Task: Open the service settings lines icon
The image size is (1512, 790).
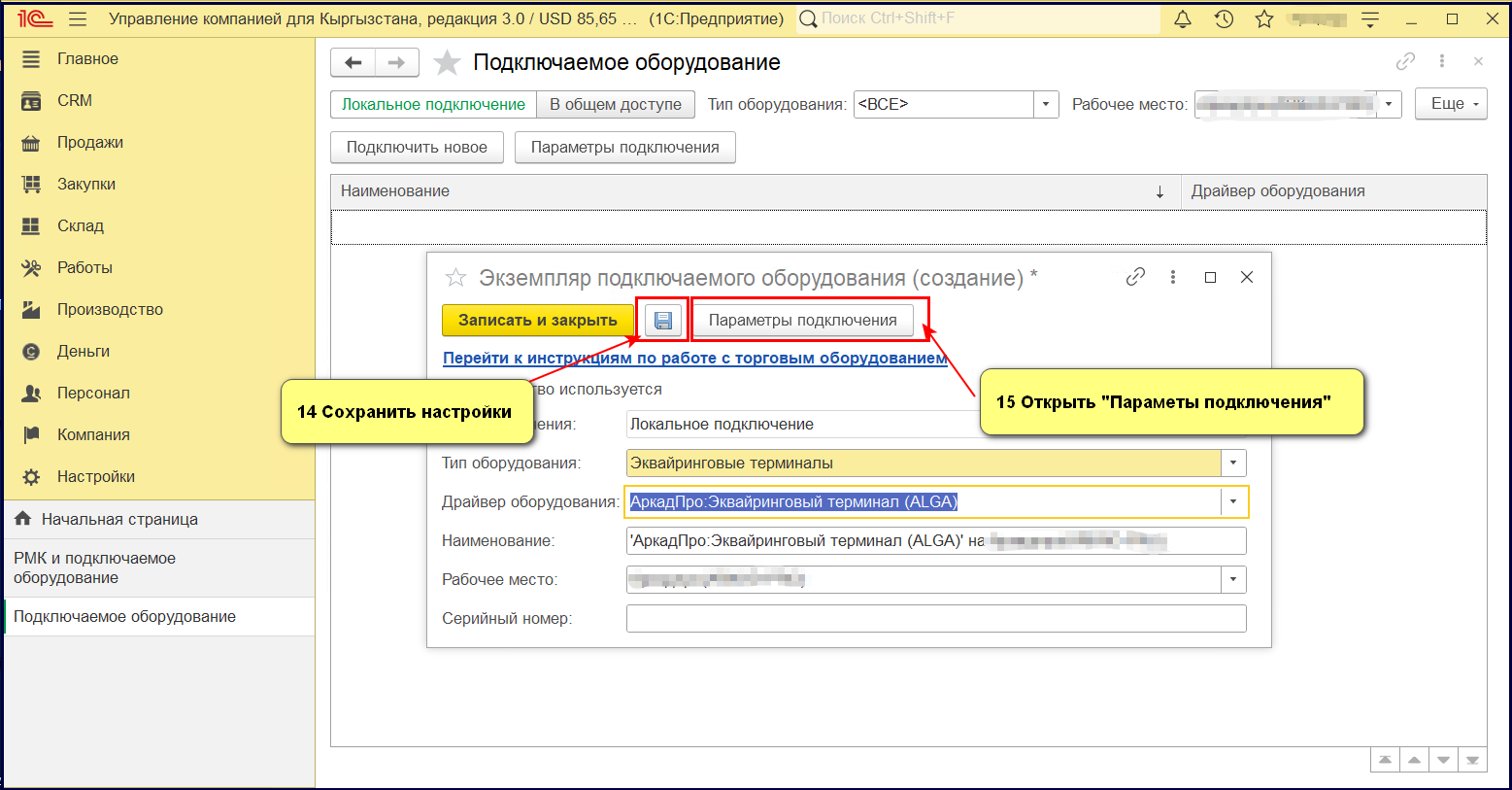Action: point(1370,19)
